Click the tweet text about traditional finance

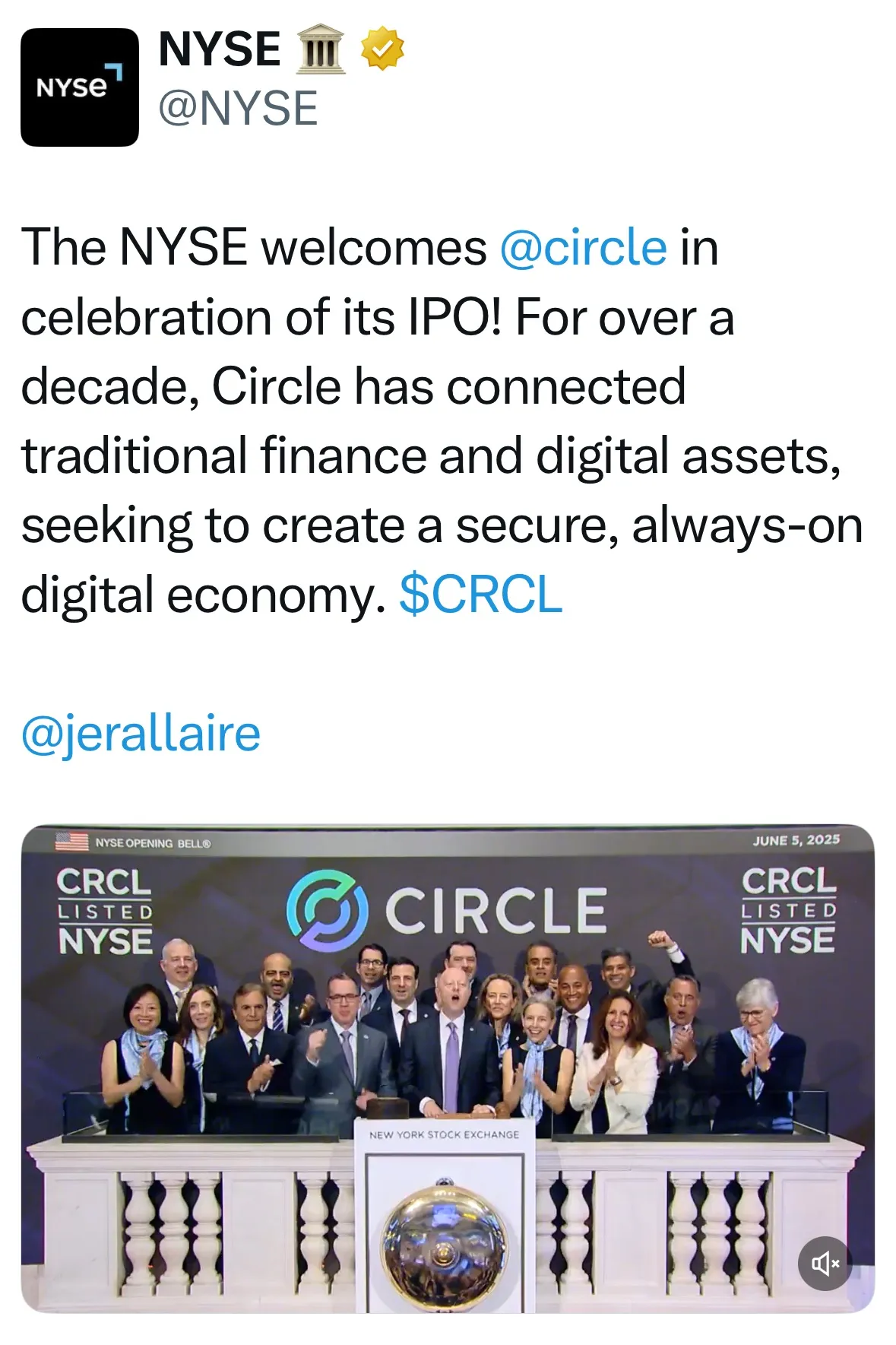430,455
